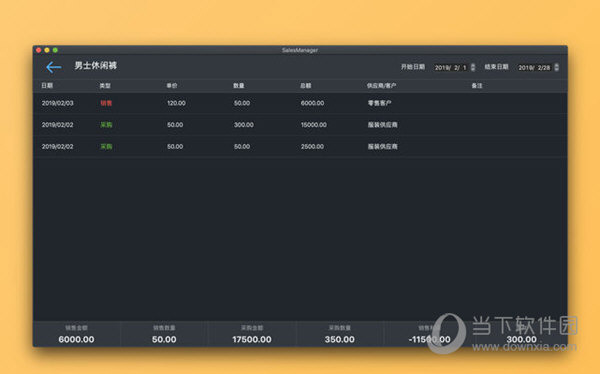This screenshot has width=600, height=374.
Task: Click the 备注 column header
Action: coord(477,86)
